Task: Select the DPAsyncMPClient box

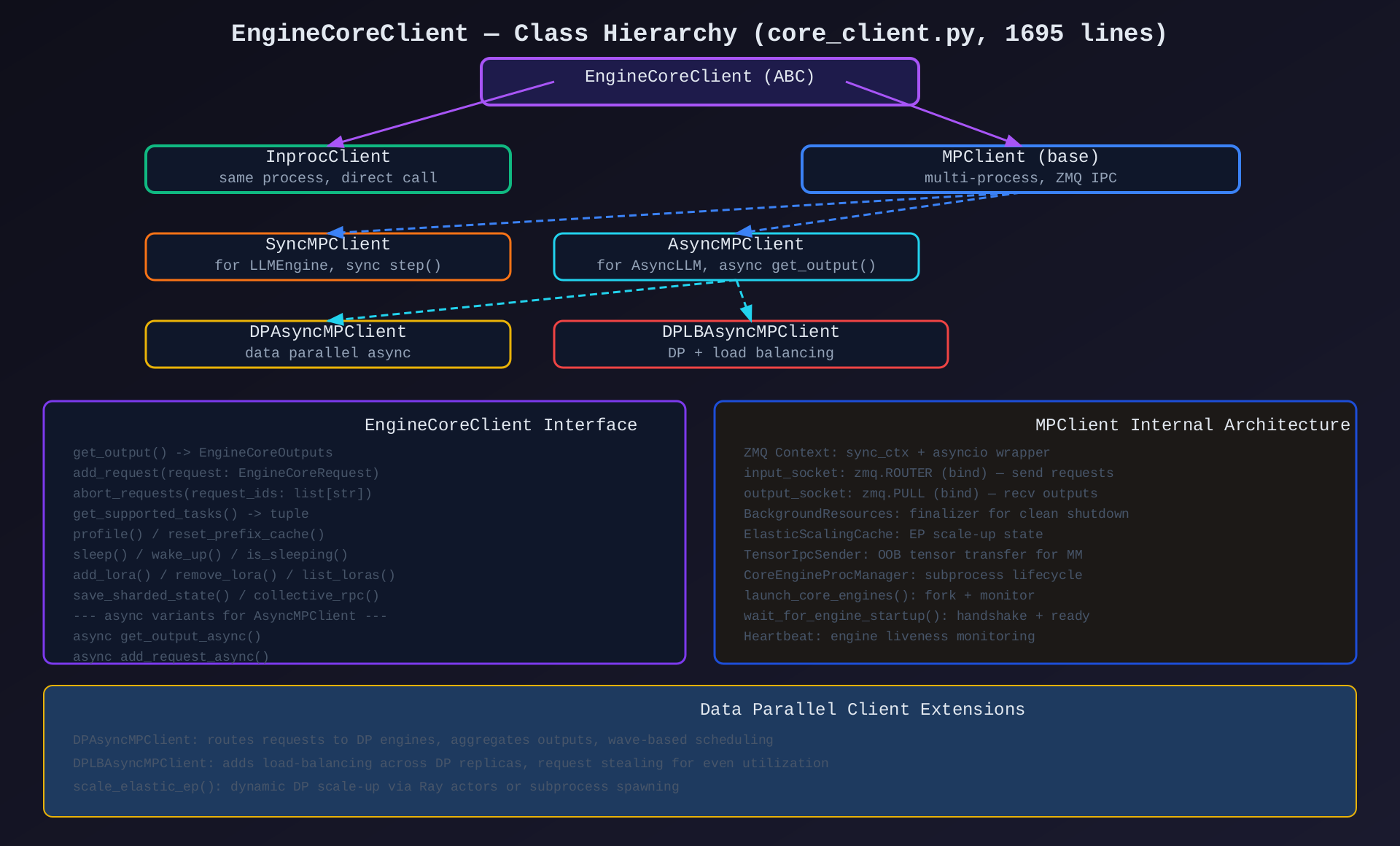Action: point(327,344)
